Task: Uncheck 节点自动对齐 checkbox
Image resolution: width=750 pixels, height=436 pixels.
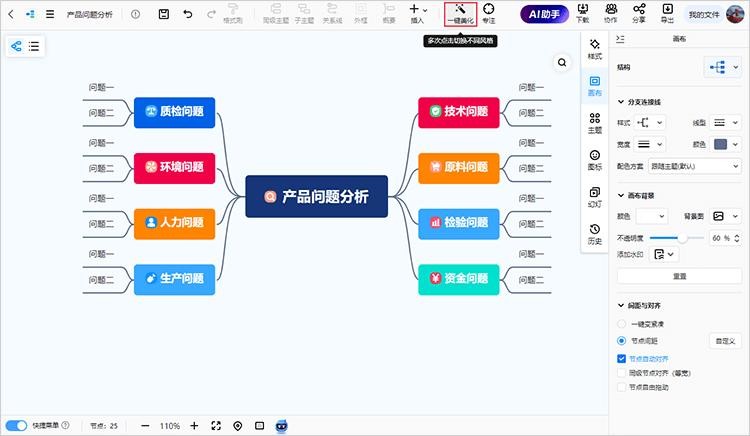Action: click(x=622, y=357)
